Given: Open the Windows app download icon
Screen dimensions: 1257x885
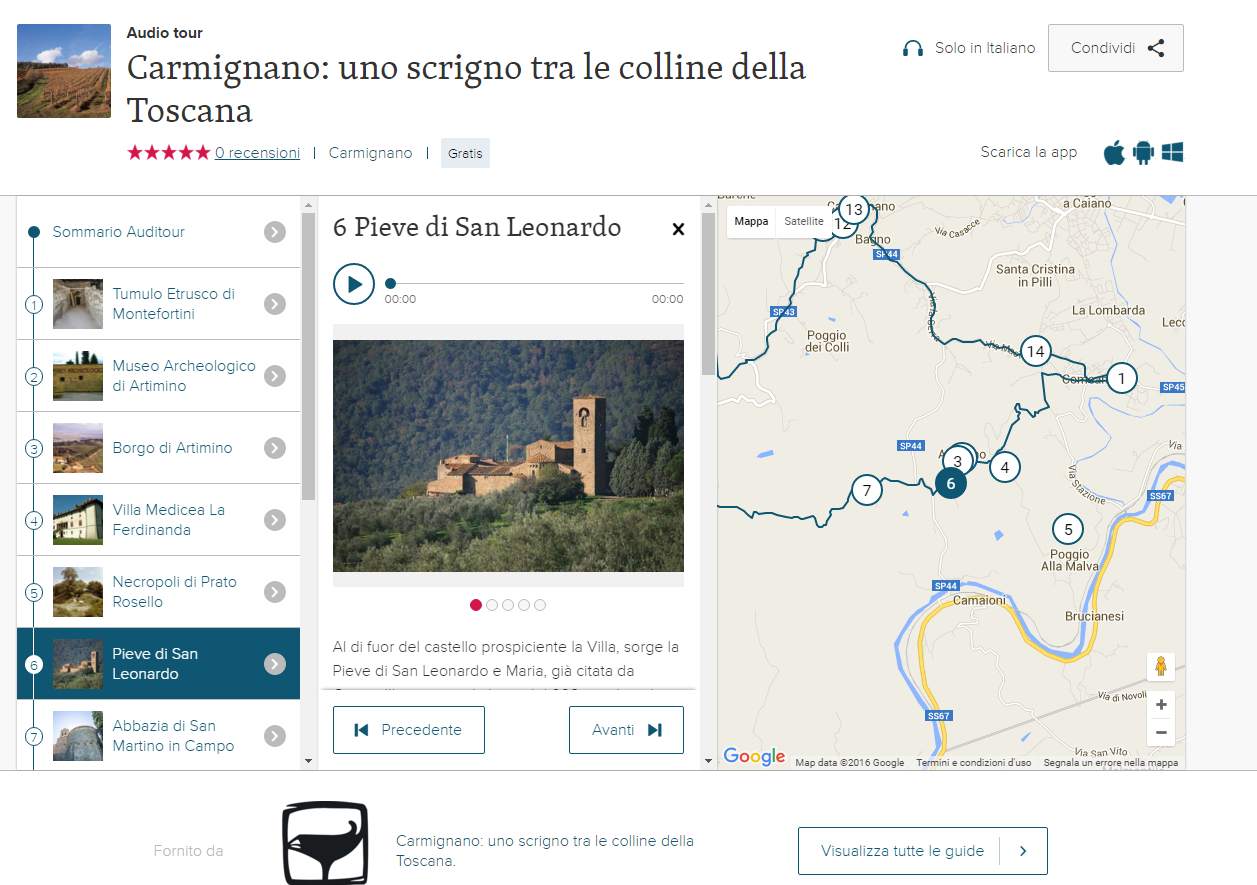Looking at the screenshot, I should click(1173, 153).
